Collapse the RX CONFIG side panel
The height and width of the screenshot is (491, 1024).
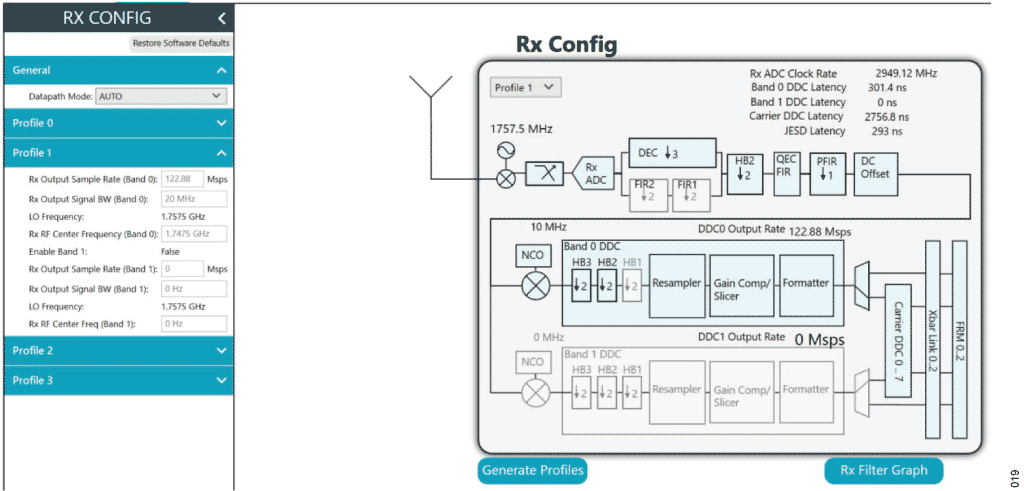[221, 18]
